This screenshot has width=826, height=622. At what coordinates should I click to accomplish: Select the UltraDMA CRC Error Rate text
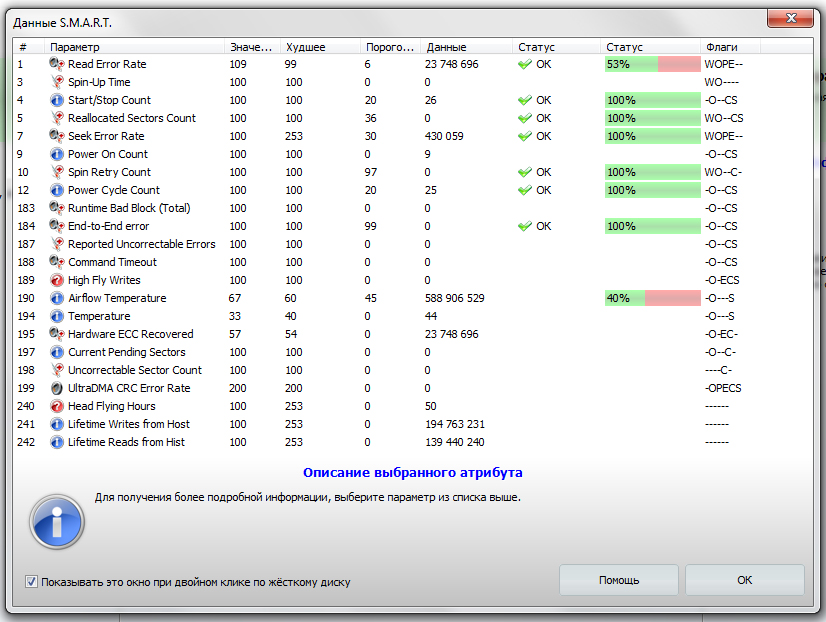point(129,388)
